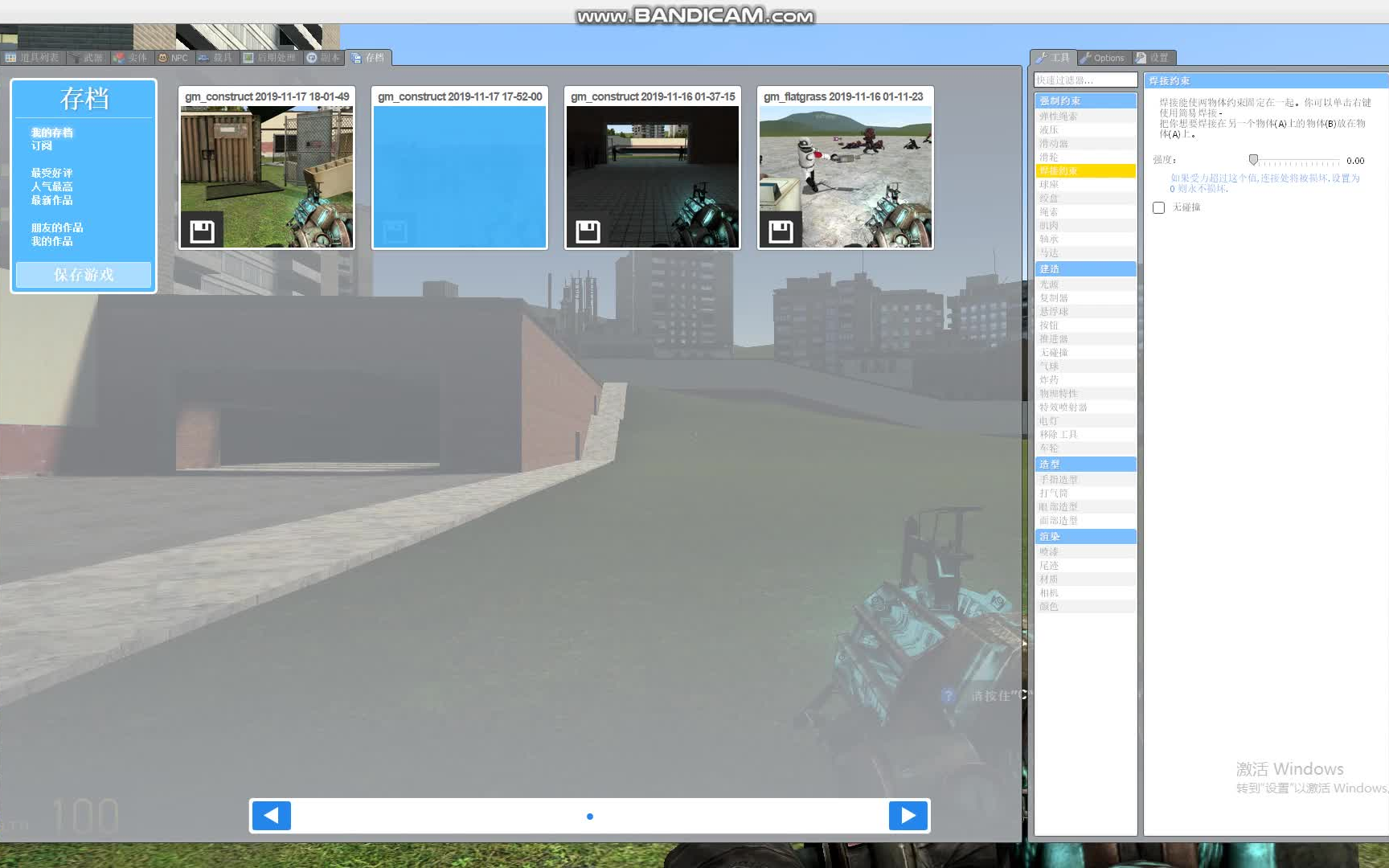
Task: Click the 最受好评 top rated link
Action: click(51, 172)
